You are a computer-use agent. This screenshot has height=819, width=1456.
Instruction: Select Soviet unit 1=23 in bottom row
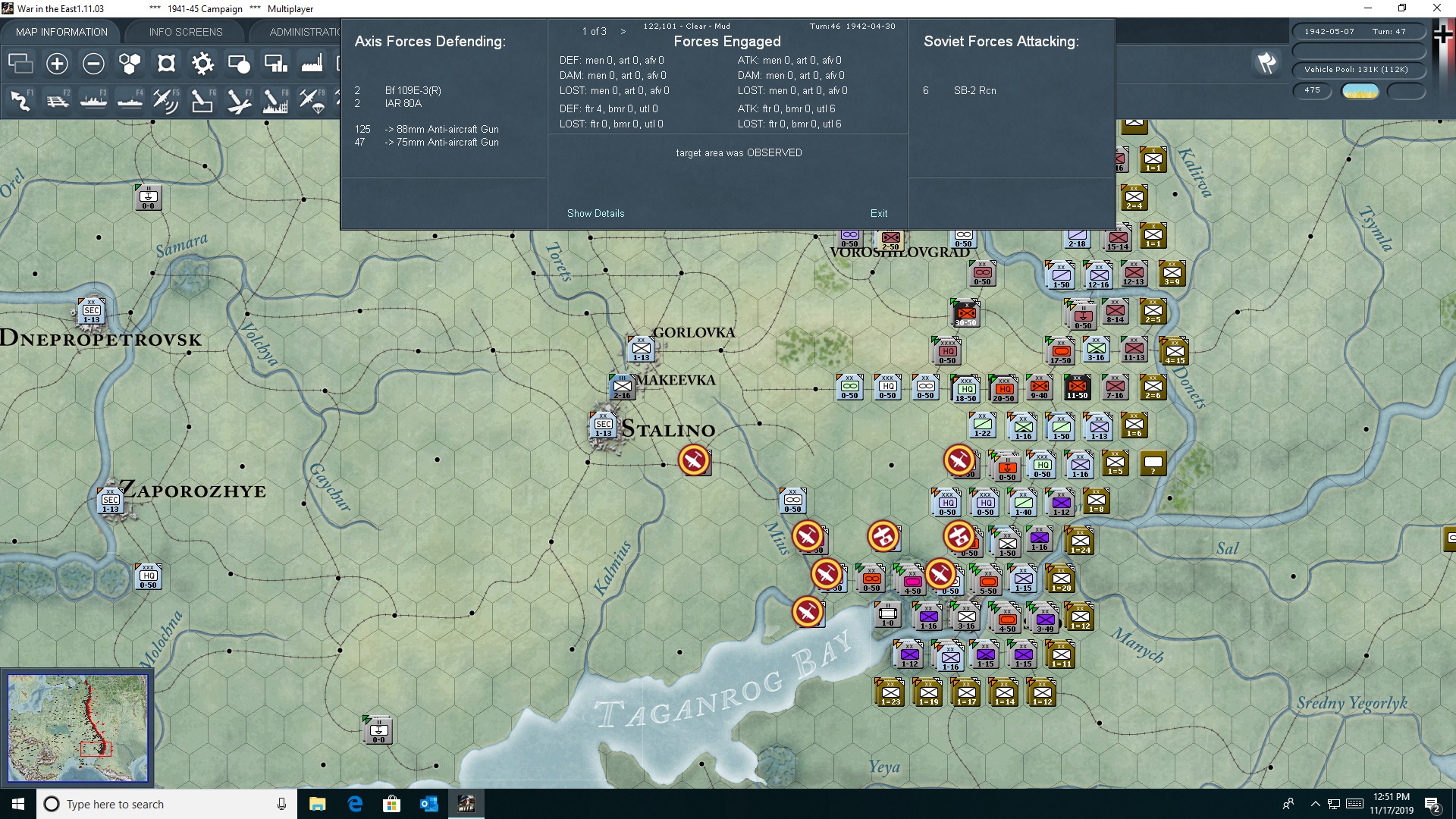[x=890, y=693]
